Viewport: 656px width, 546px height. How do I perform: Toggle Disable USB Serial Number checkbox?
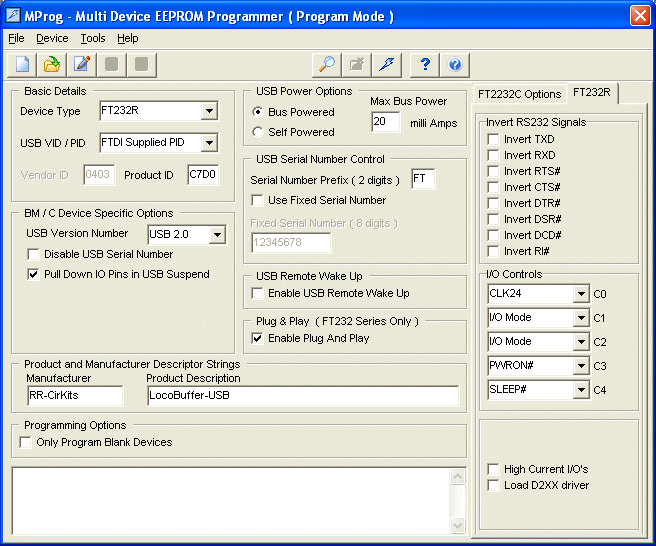33,254
